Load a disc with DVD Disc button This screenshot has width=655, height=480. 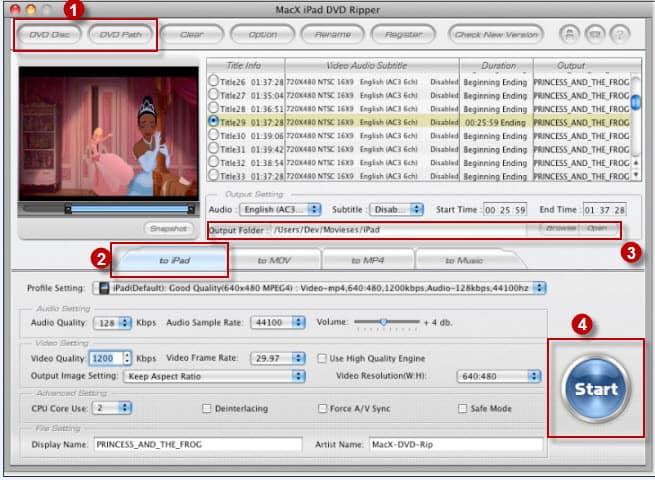coord(49,34)
